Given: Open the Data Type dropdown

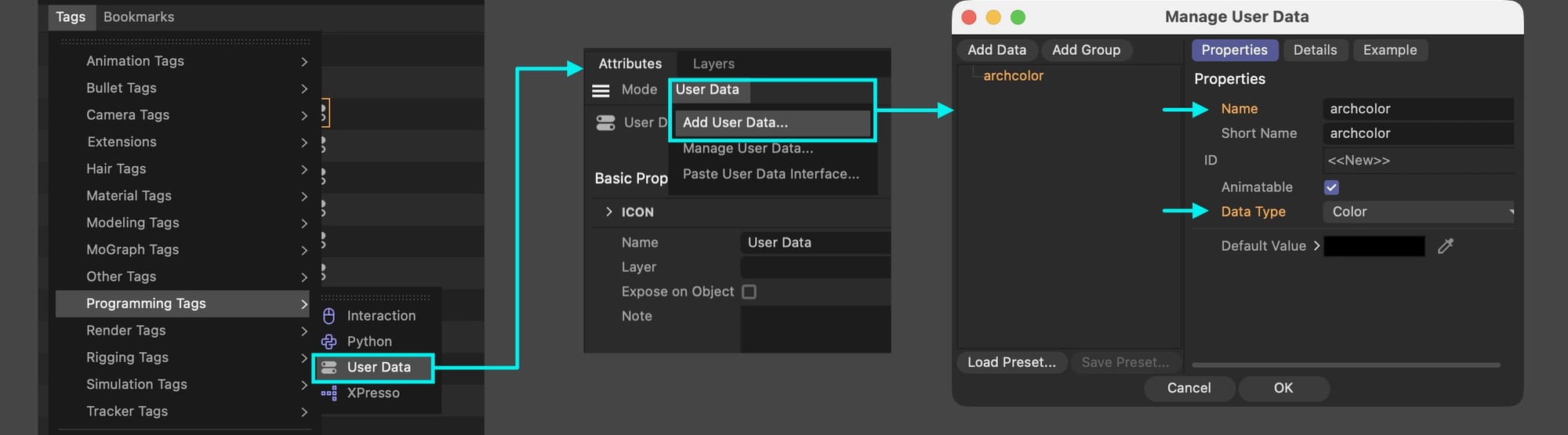Looking at the screenshot, I should click(x=1418, y=212).
